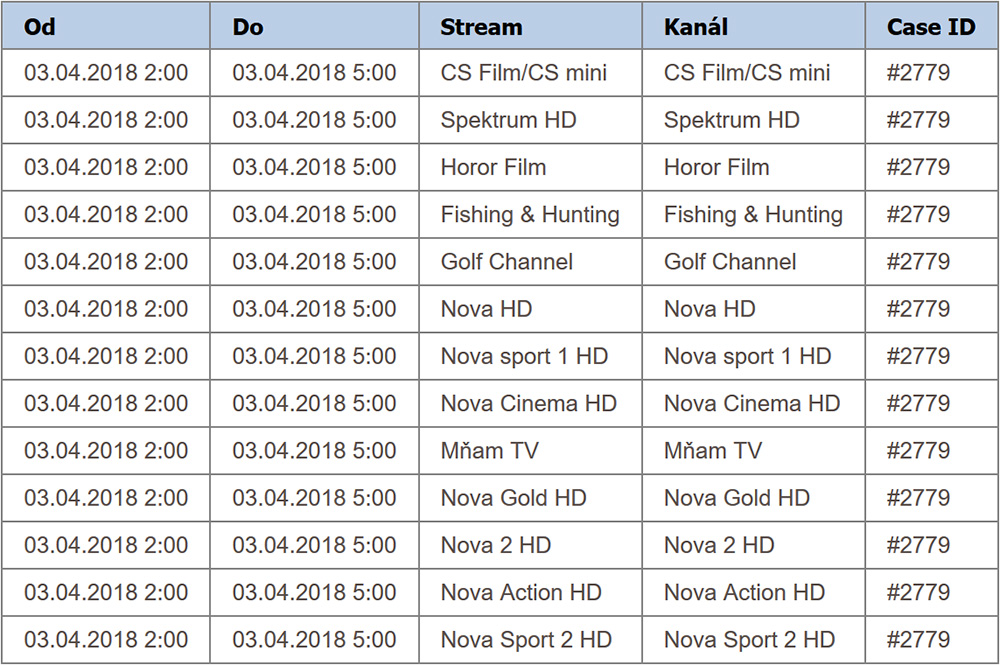This screenshot has height=665, width=1000.
Task: Click Nova Gold HD in Kanál column
Action: click(737, 498)
